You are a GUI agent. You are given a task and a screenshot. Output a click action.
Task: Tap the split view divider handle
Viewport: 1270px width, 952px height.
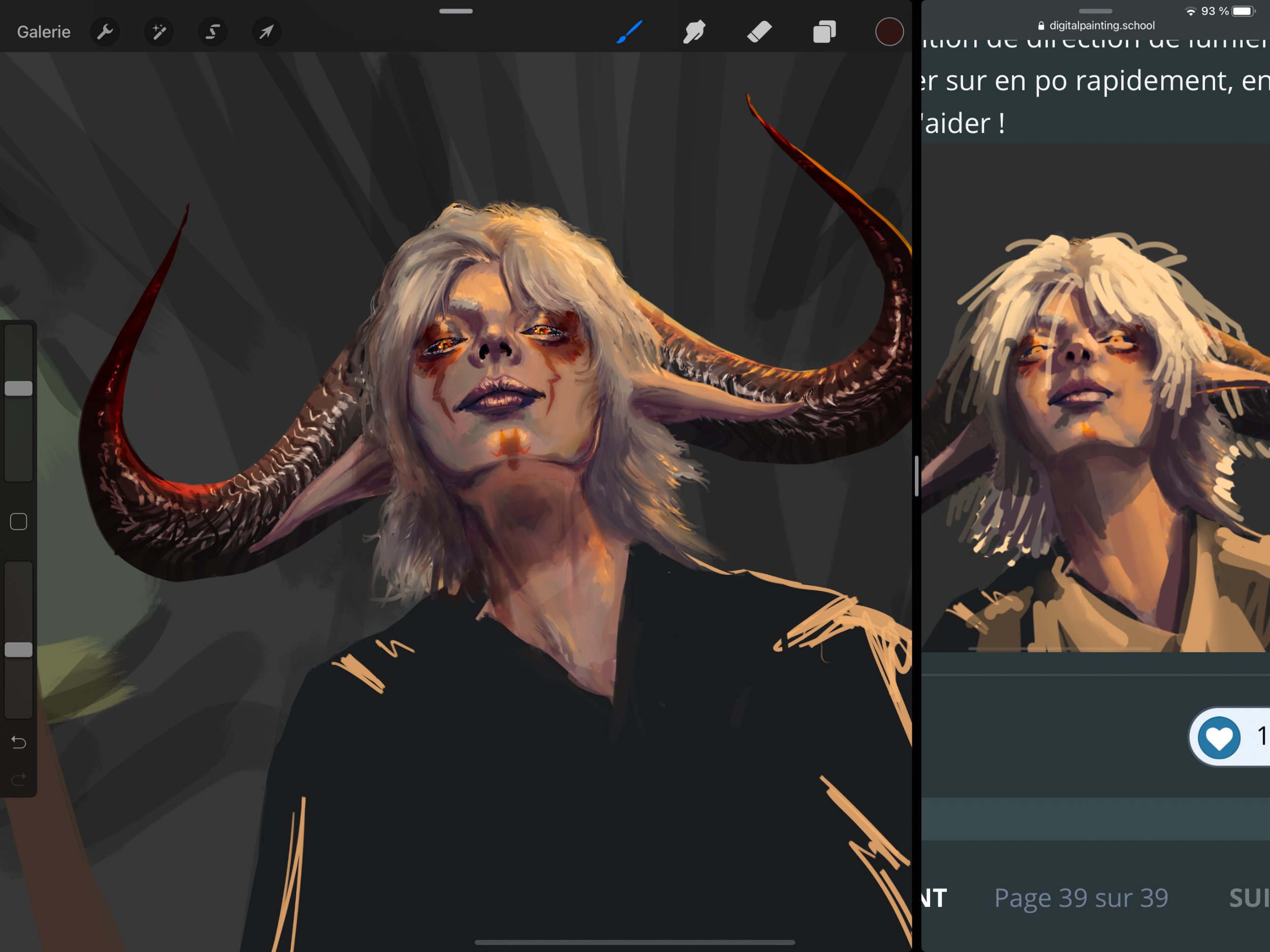[916, 476]
